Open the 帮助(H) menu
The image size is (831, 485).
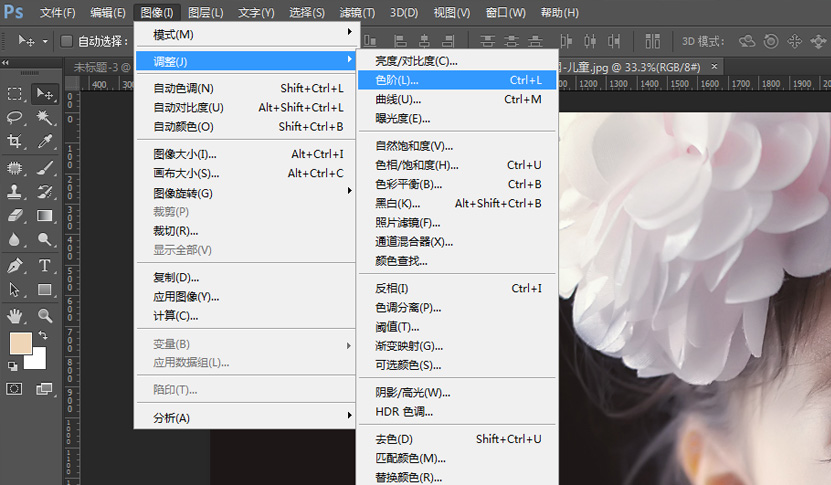coord(560,12)
